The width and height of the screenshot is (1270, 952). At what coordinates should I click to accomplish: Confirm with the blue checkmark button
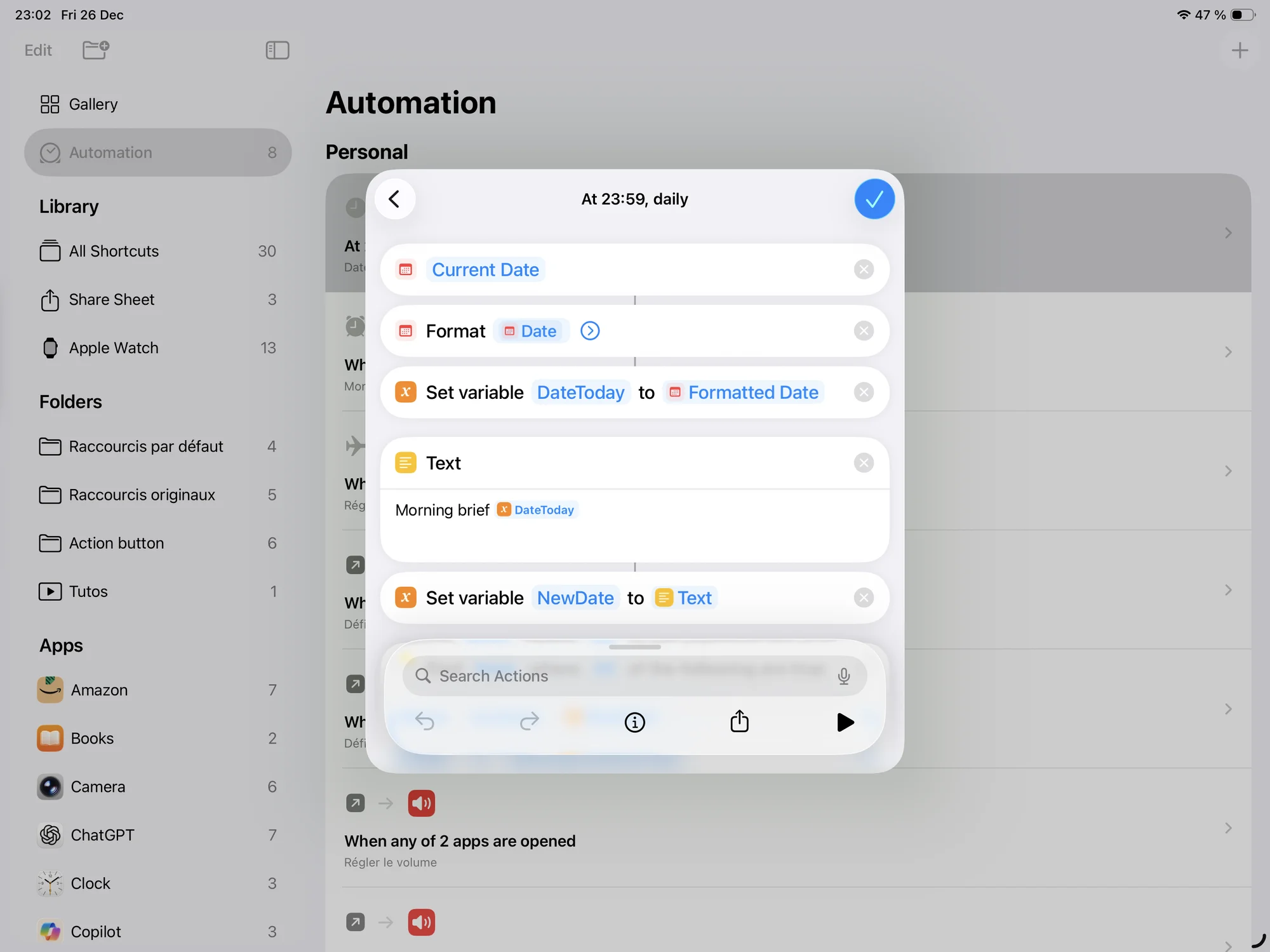click(x=874, y=199)
